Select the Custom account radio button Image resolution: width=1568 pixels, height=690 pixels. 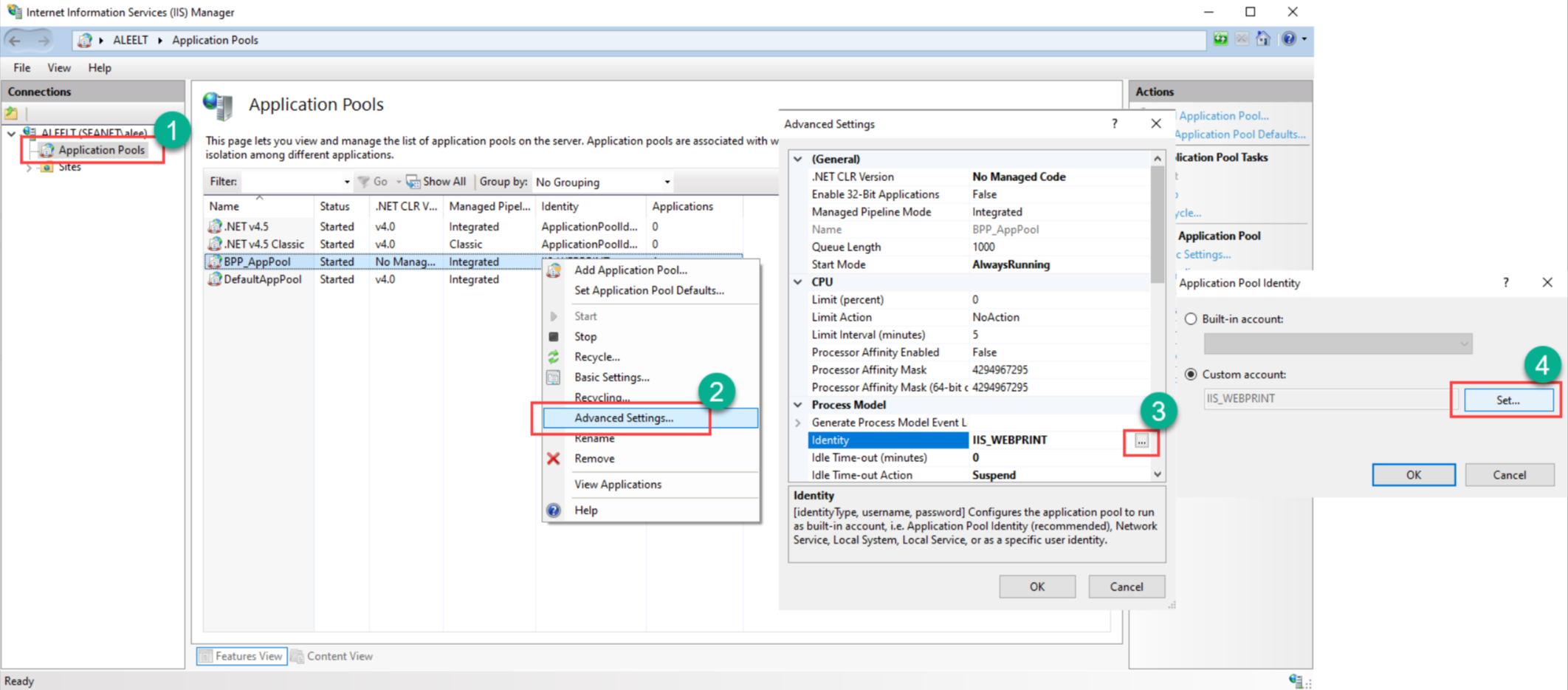(x=1191, y=375)
